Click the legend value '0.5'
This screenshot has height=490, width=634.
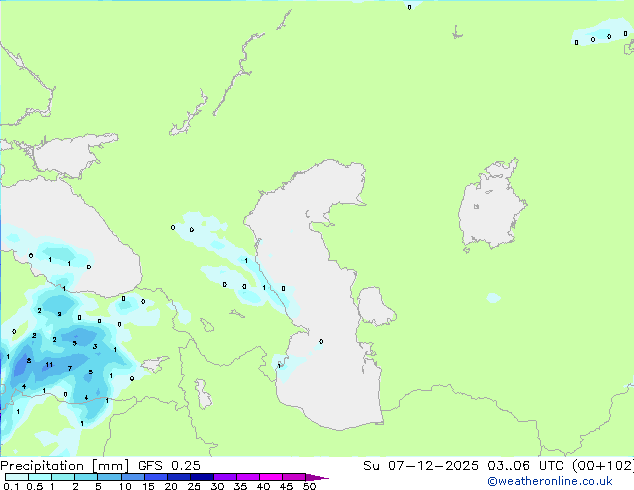click(35, 486)
